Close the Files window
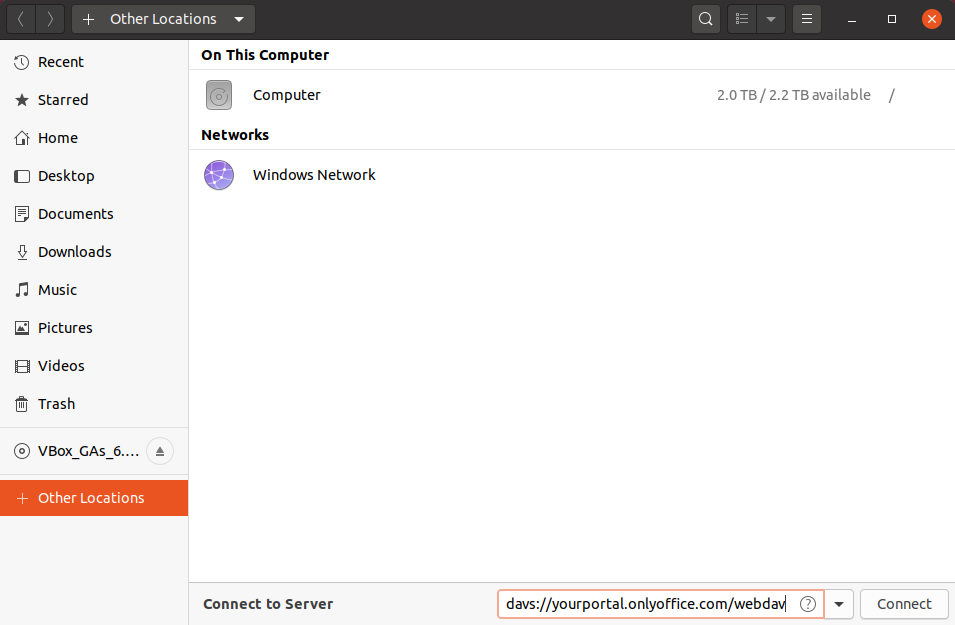This screenshot has height=625, width=955. (932, 19)
